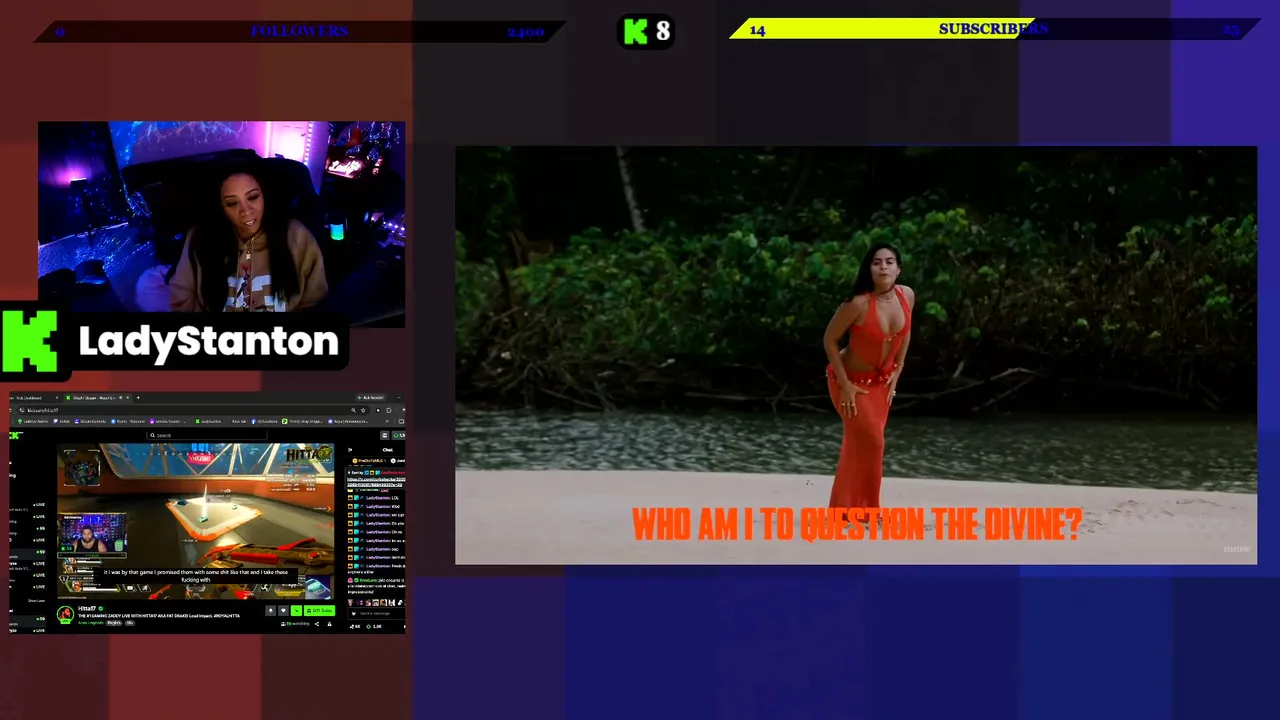Click the Kick logo viewer count badge
Image resolution: width=1280 pixels, height=720 pixels.
[x=647, y=31]
